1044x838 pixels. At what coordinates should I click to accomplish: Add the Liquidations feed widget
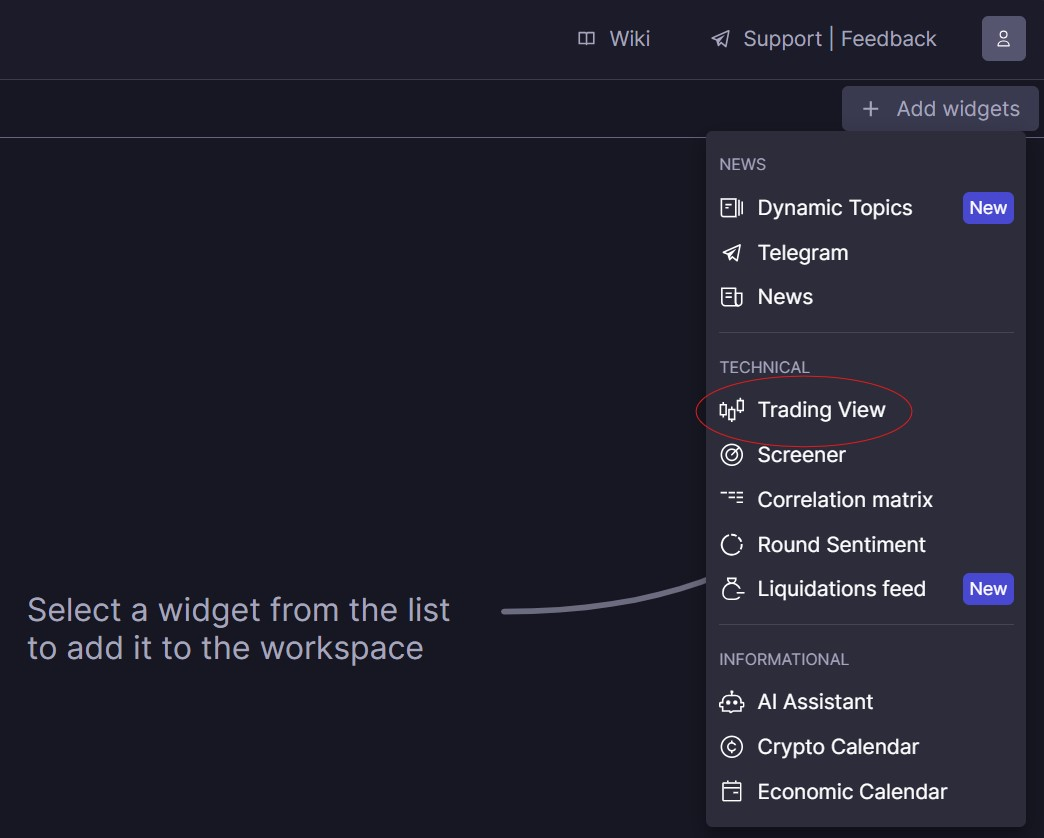pos(841,589)
